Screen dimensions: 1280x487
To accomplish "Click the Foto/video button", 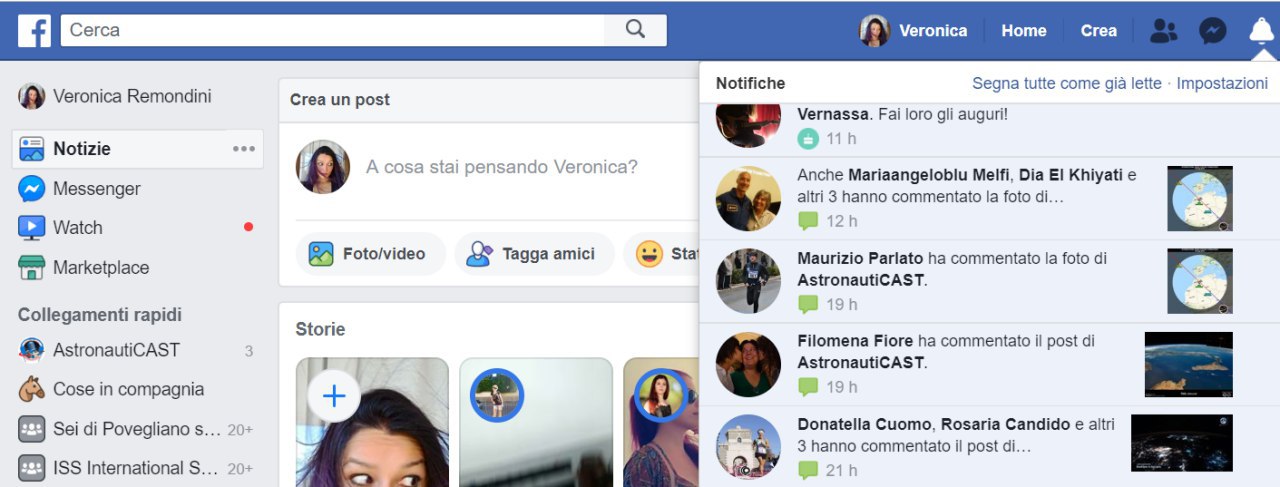I will click(370, 254).
